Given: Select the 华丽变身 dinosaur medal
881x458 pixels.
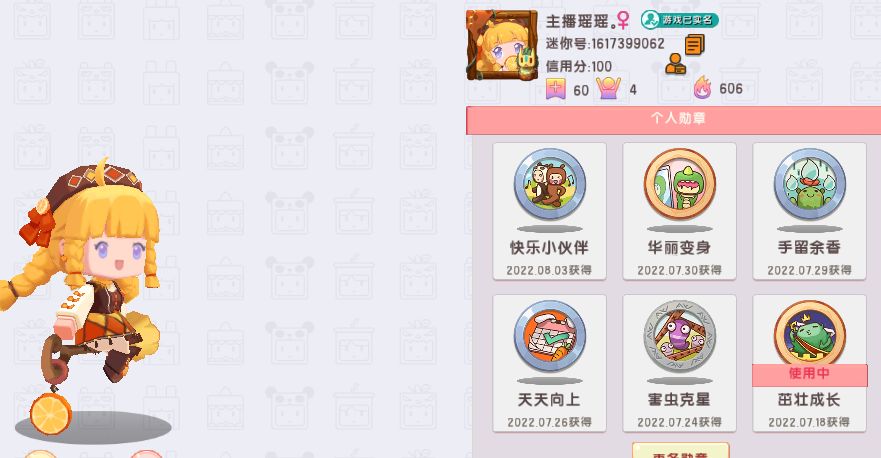Looking at the screenshot, I should pos(679,184).
